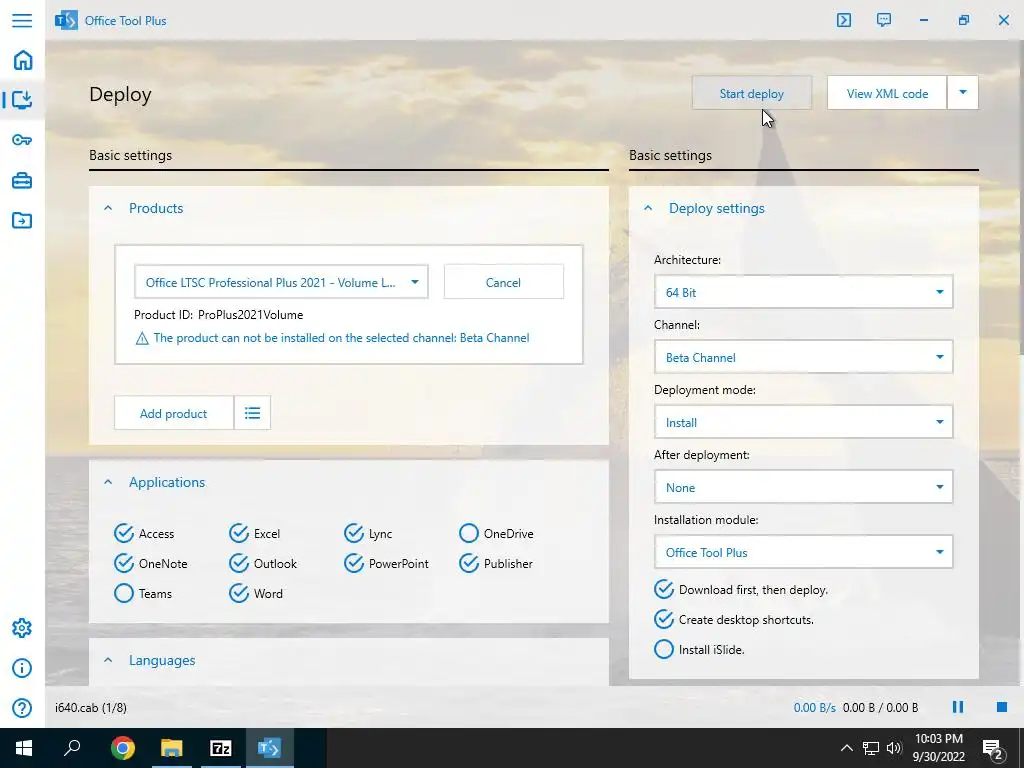
Task: Enable the OneDrive application
Action: [x=468, y=534]
